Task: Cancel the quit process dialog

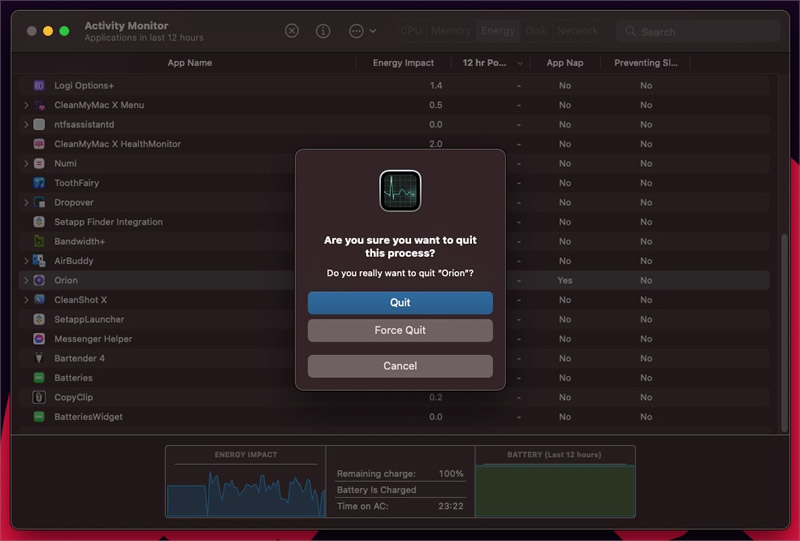Action: point(400,366)
